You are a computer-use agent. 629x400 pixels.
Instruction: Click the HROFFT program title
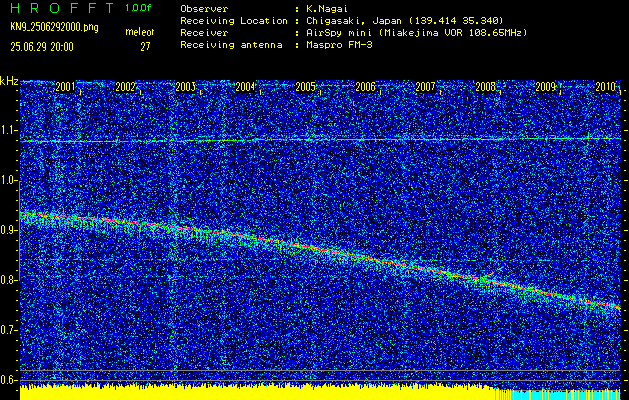62,8
